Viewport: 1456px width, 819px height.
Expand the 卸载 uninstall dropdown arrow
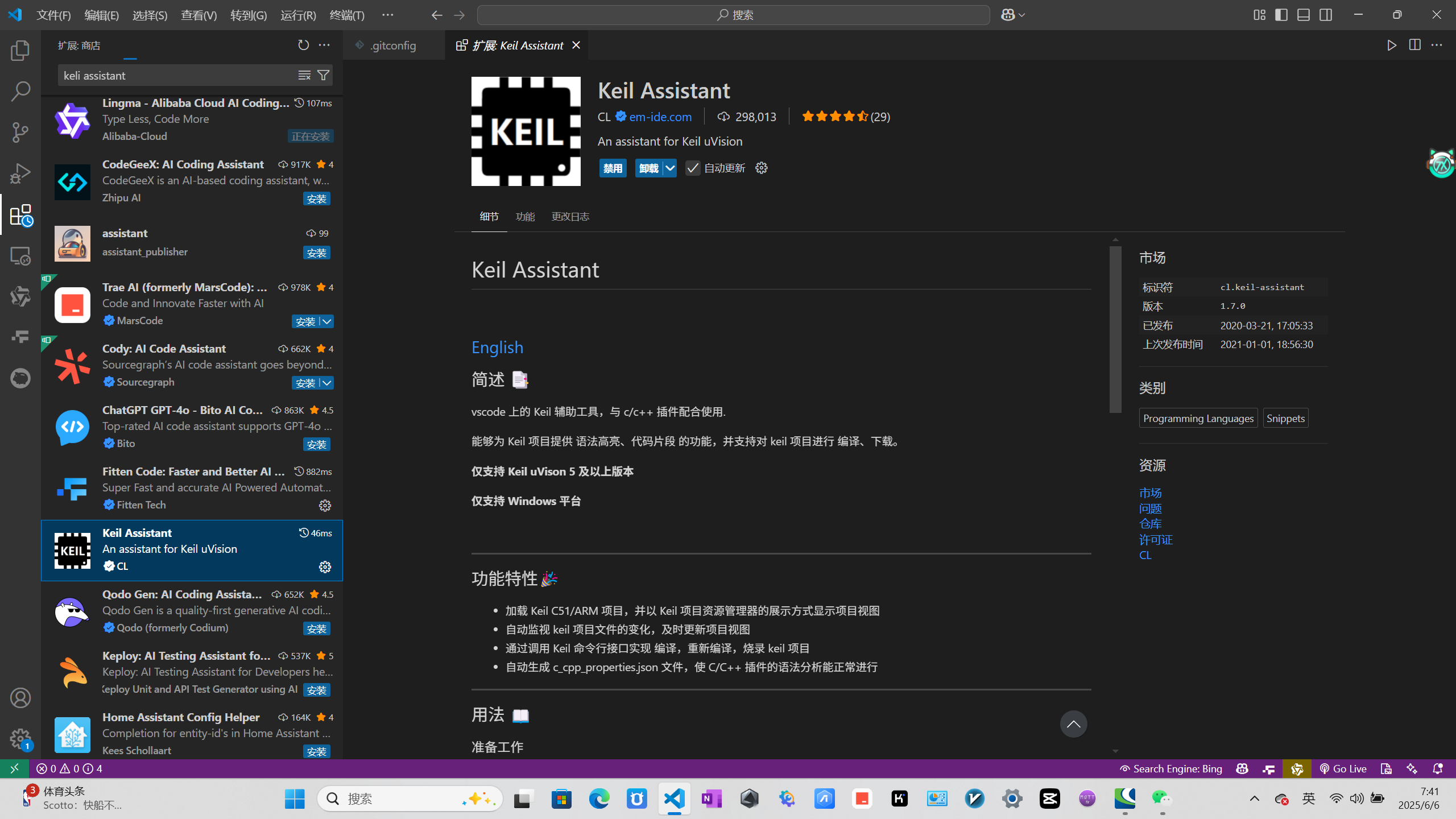coord(670,168)
